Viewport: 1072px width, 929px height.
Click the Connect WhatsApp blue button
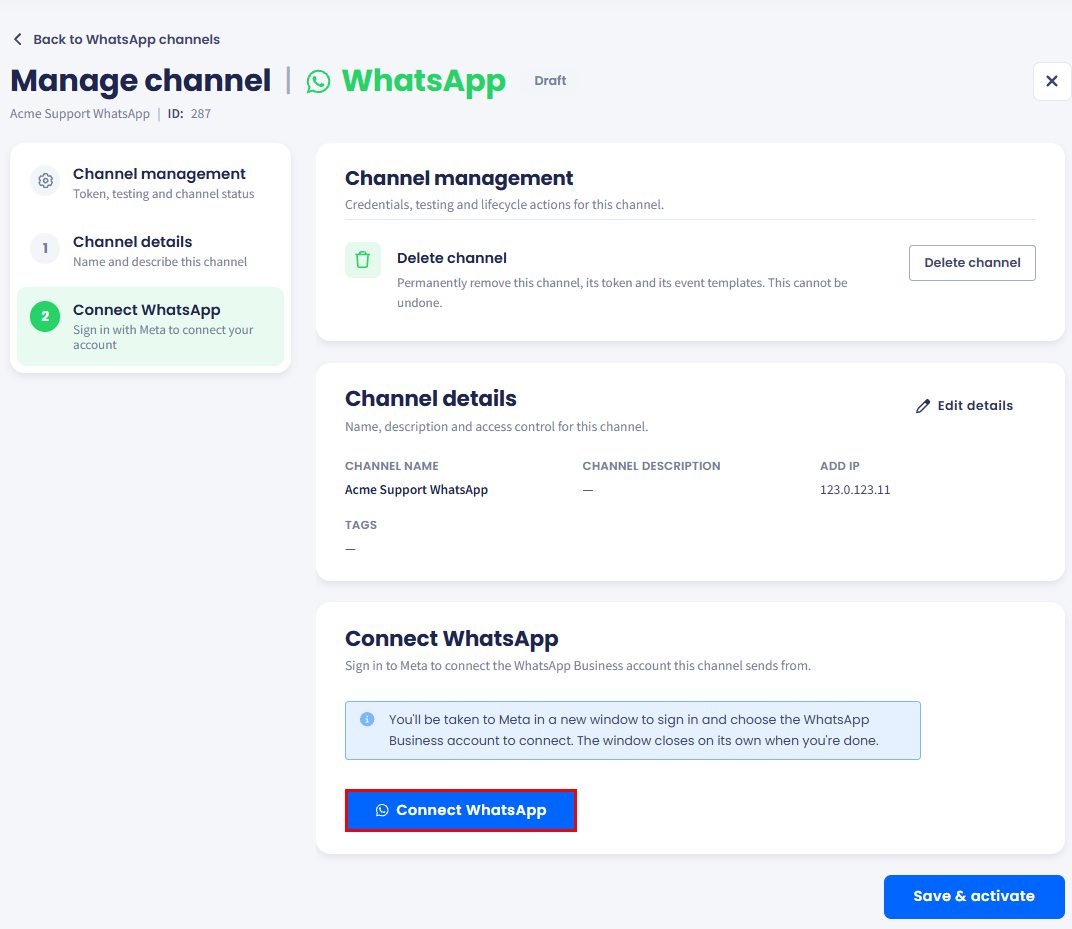[461, 810]
